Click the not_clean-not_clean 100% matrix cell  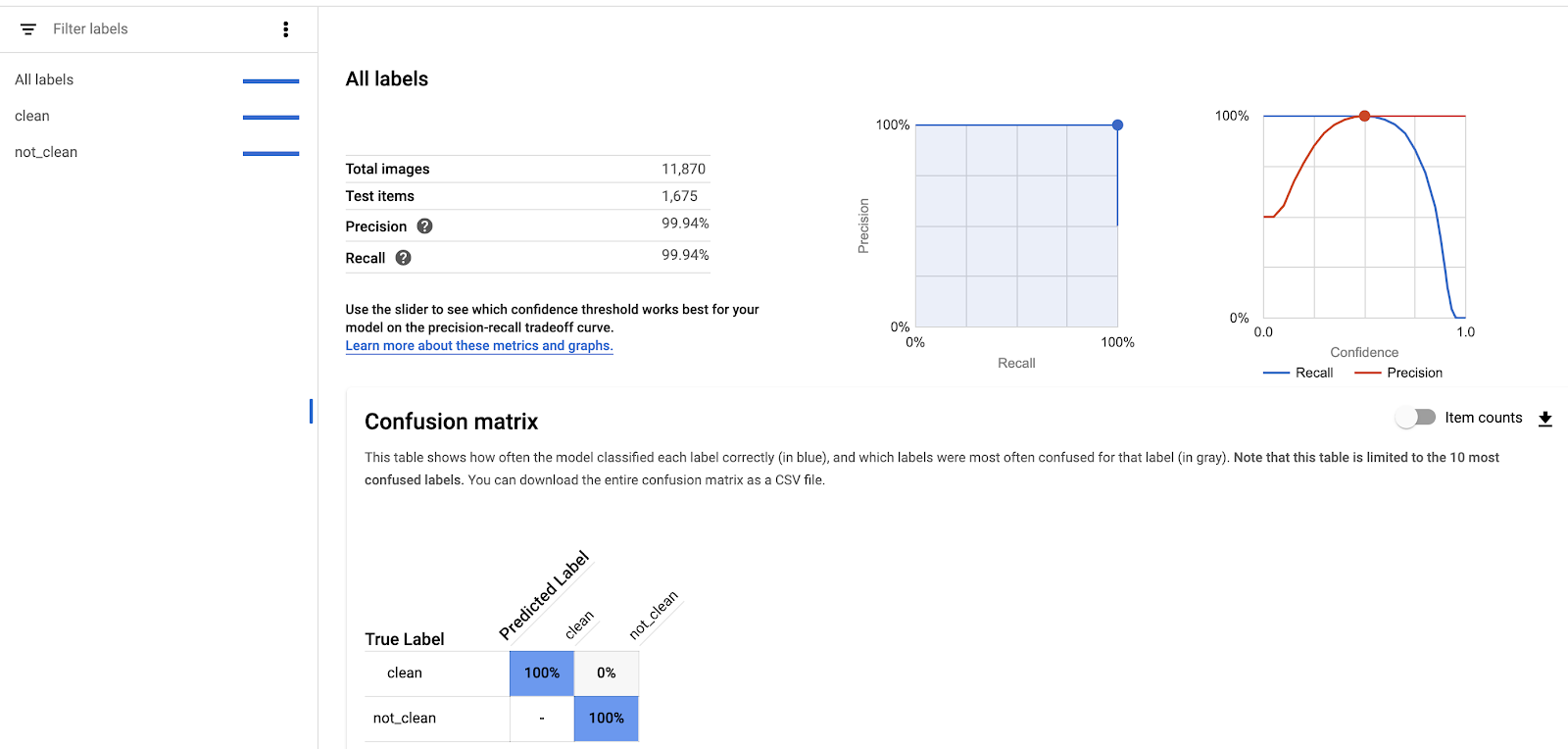pos(606,719)
